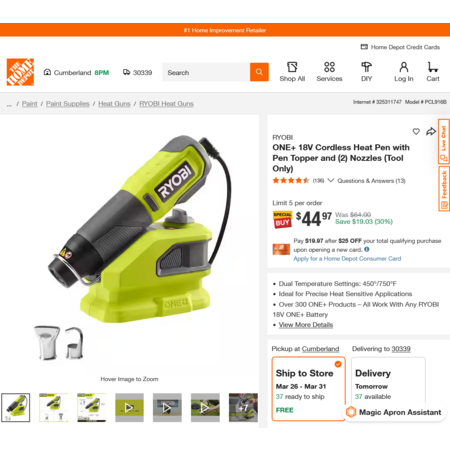Click into the Search input field
This screenshot has width=450, height=450.
[x=206, y=72]
